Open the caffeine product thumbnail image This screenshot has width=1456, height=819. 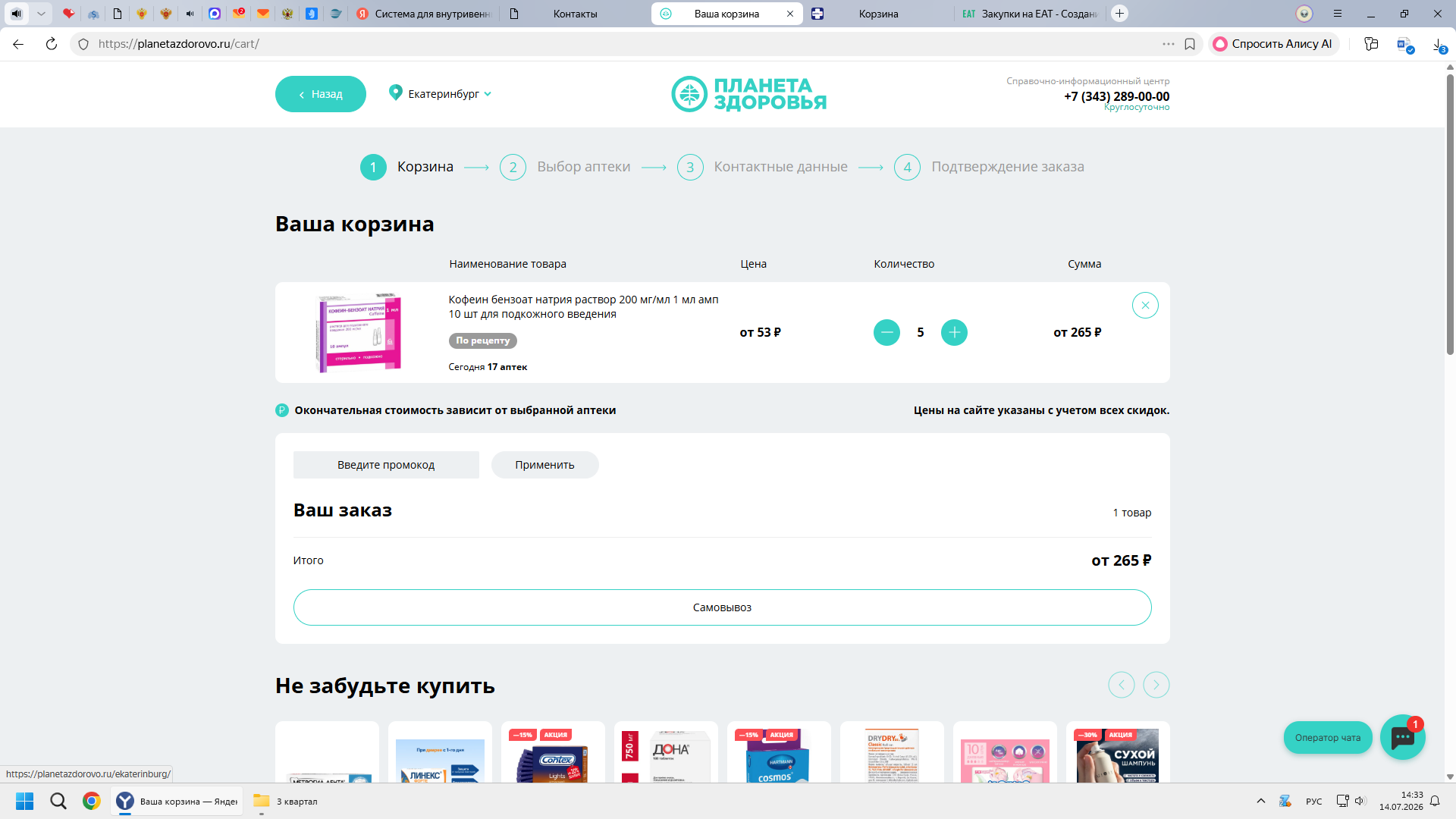358,332
